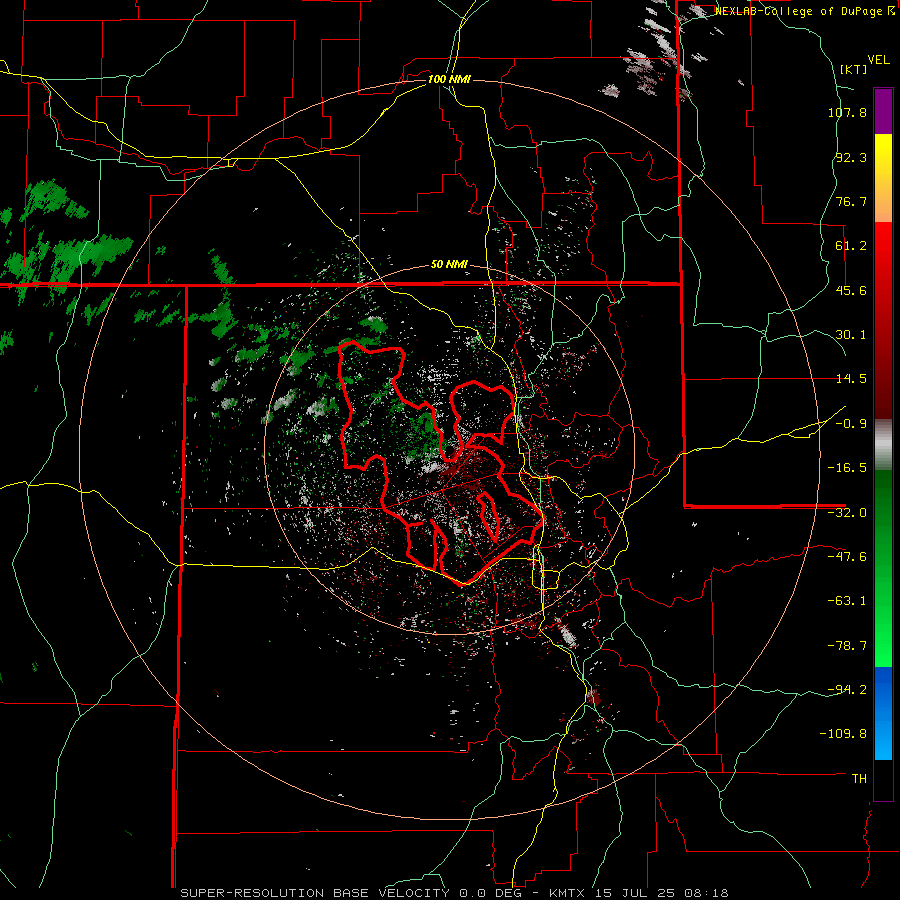Click the -47.6 velocity scale value
Screen dimensions: 900x900
[x=847, y=557]
